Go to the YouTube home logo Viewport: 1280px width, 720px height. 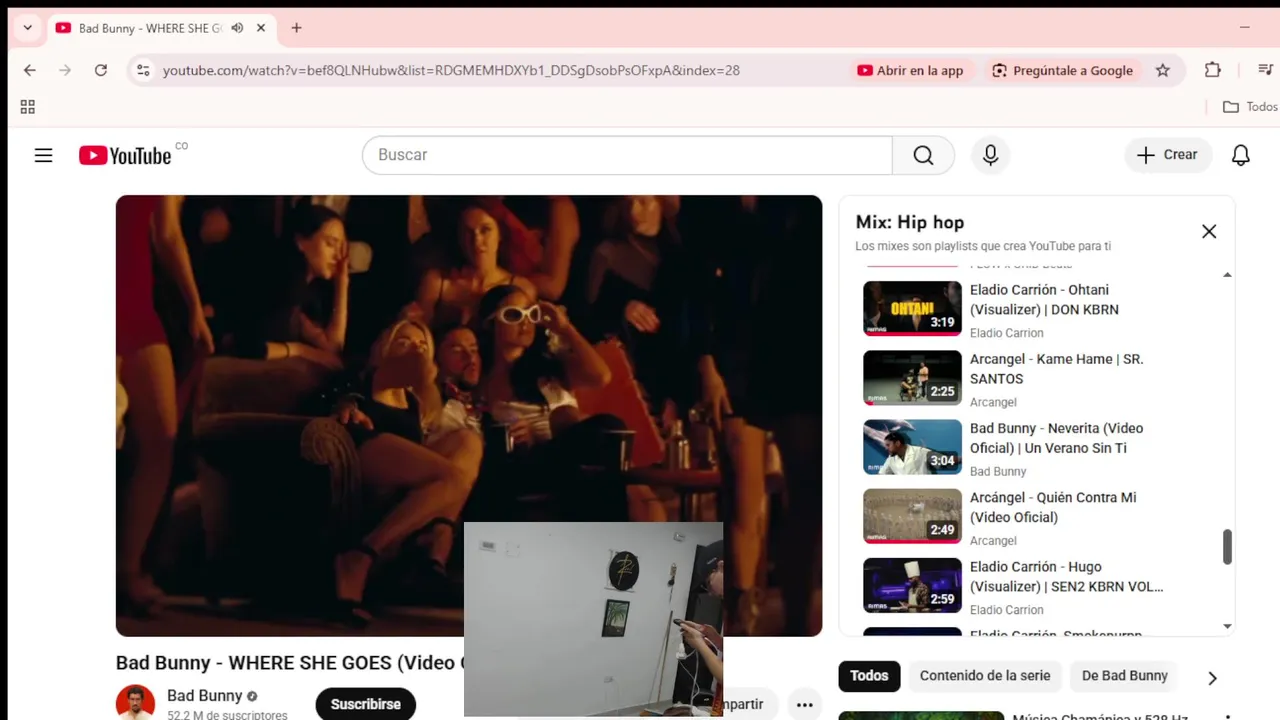pos(125,155)
